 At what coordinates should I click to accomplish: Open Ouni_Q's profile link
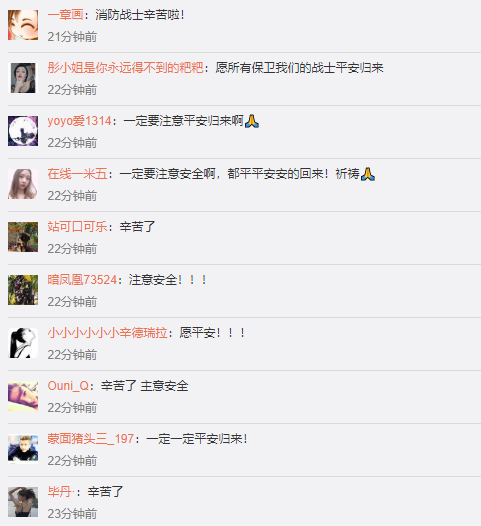[68, 386]
